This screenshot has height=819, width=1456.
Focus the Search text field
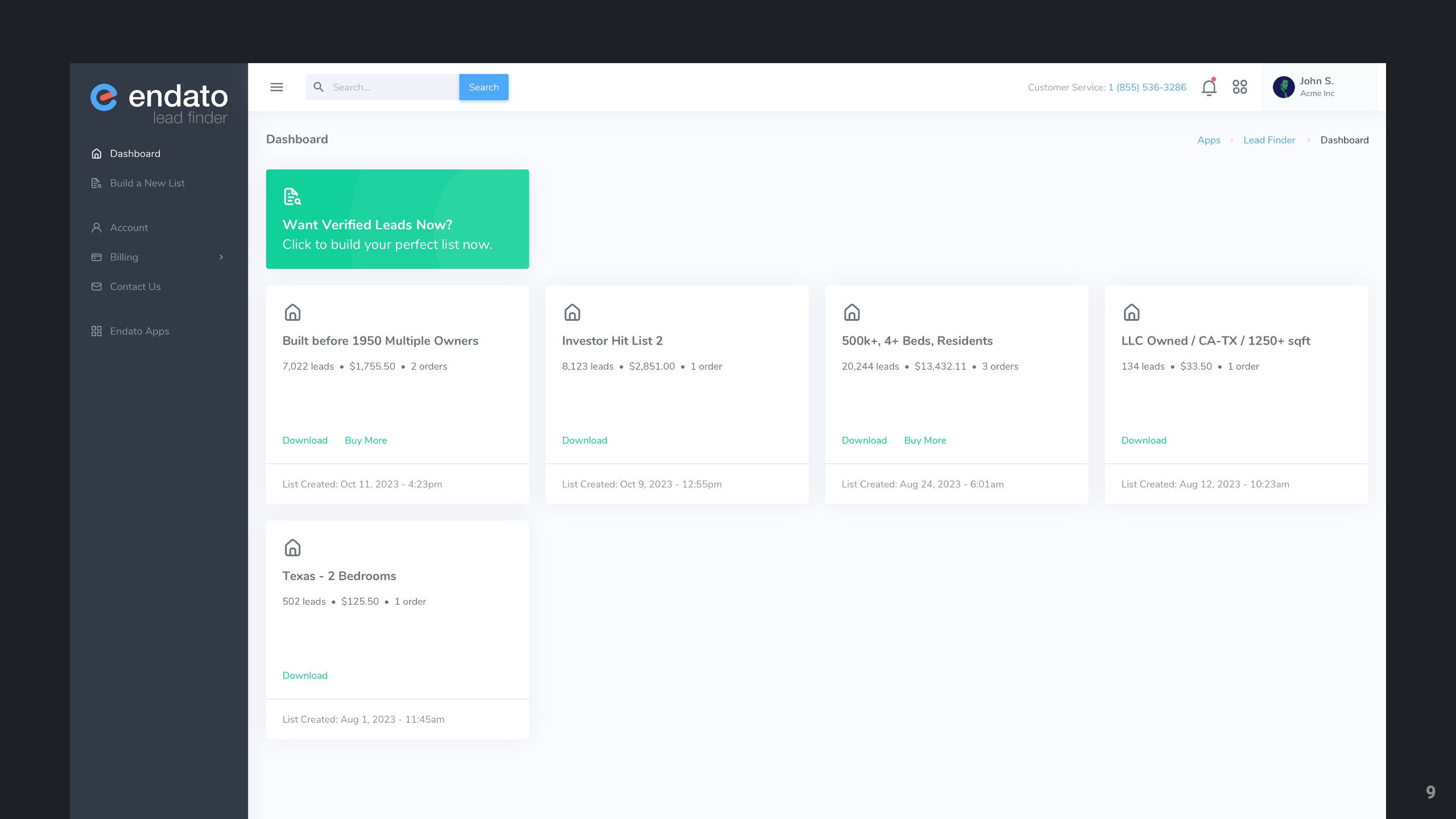392,87
